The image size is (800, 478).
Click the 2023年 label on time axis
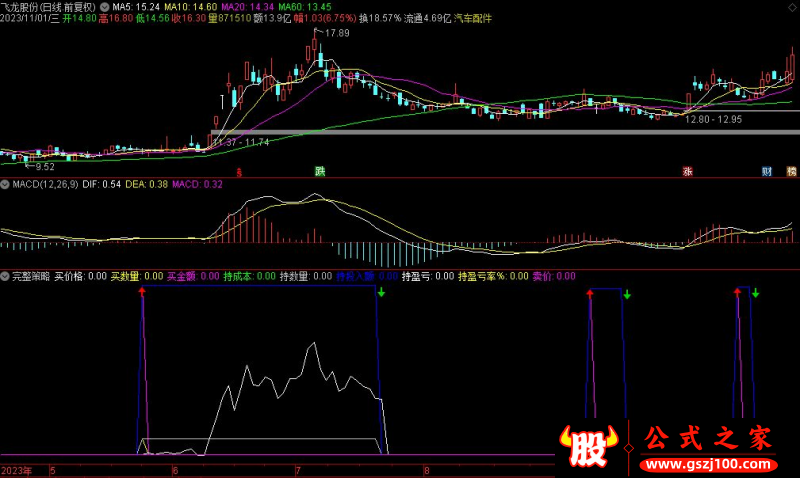[x=17, y=469]
